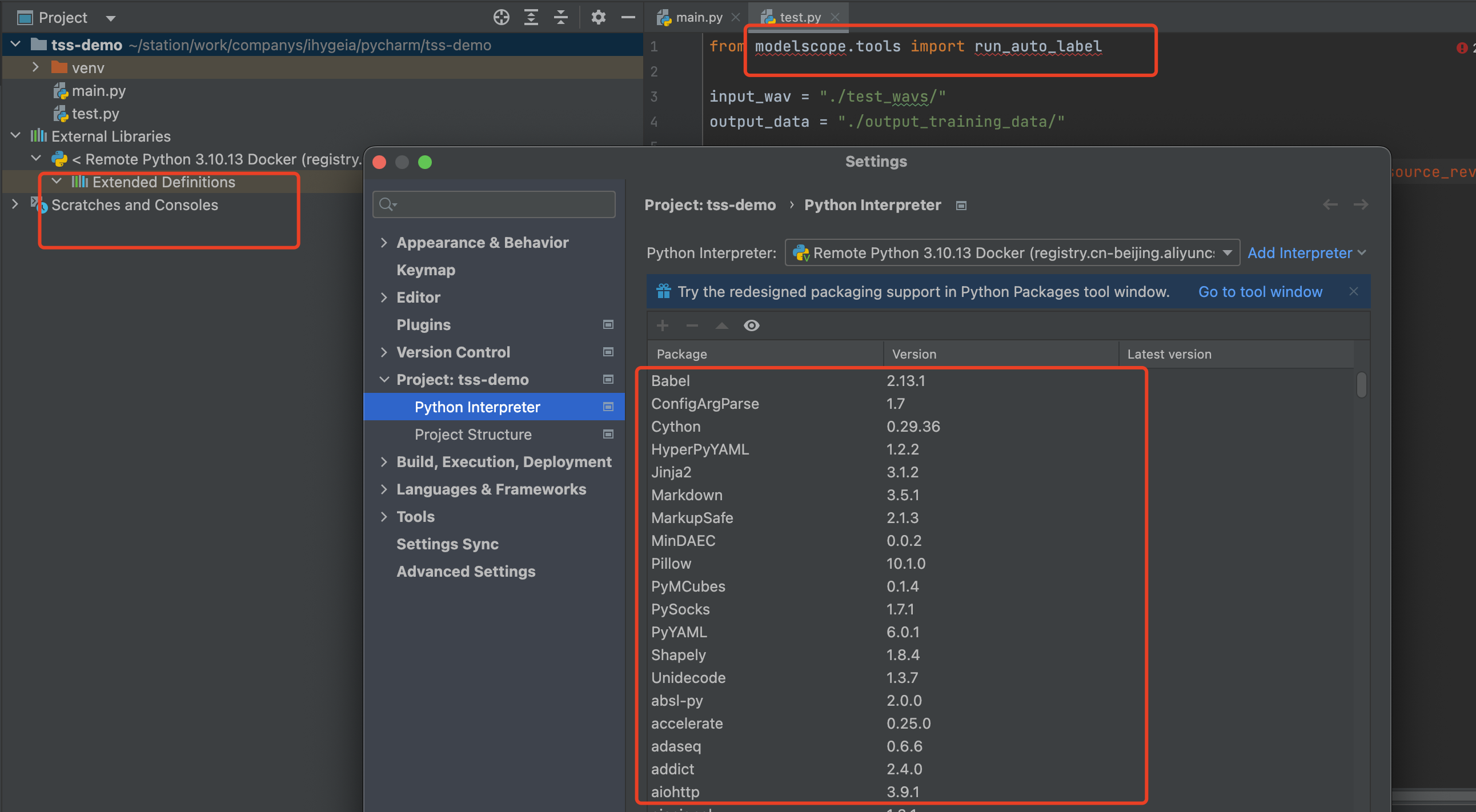Click the back arrow in Settings
1476x812 pixels.
click(1330, 204)
